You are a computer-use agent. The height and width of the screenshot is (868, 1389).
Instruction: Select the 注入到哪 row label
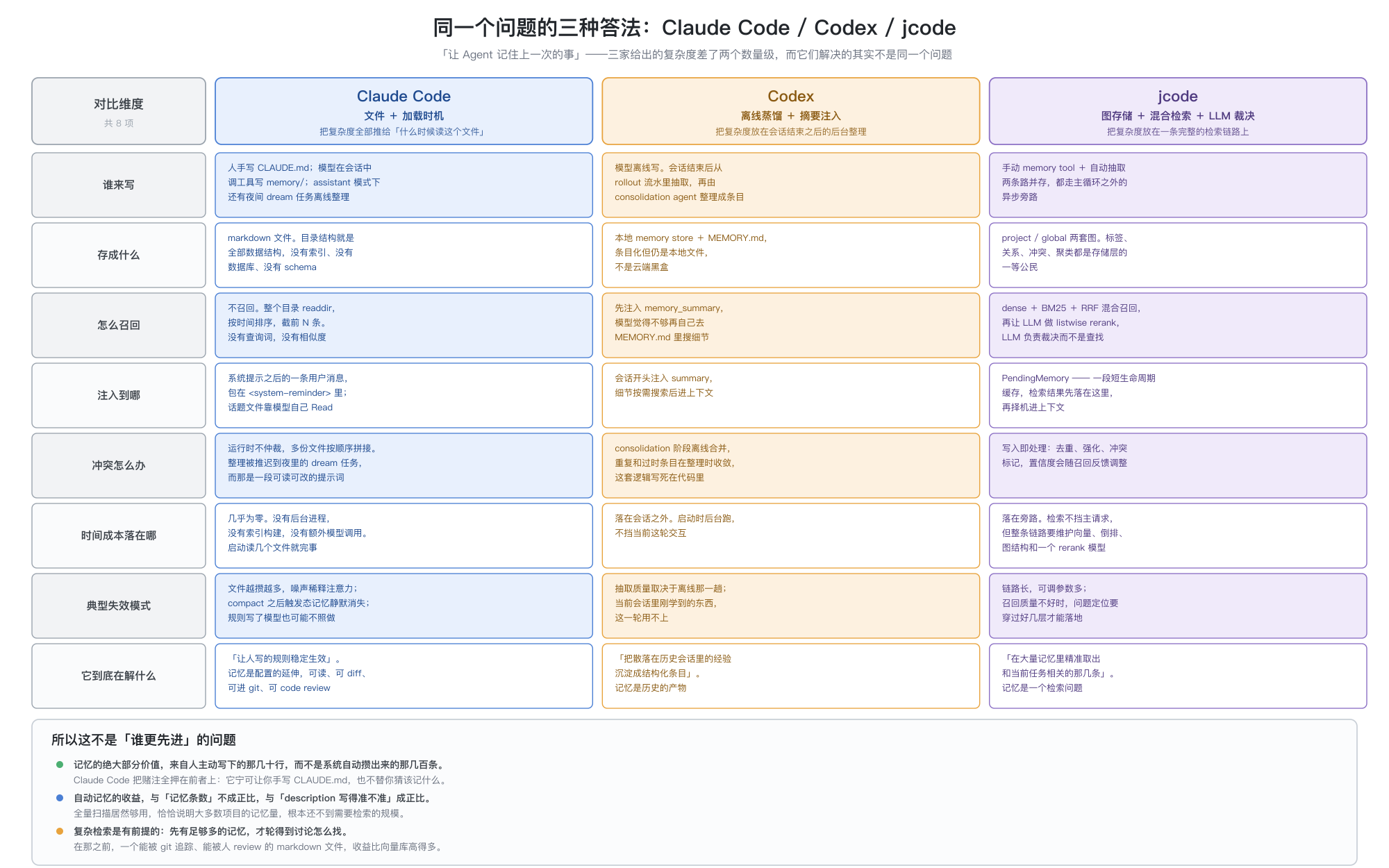(119, 395)
